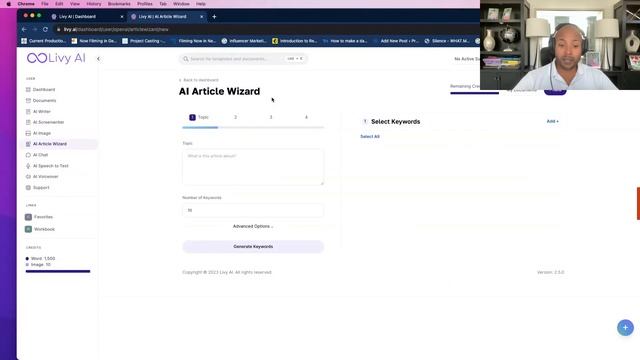Click the Back to dashboard link
This screenshot has height=360, width=640.
pos(199,80)
